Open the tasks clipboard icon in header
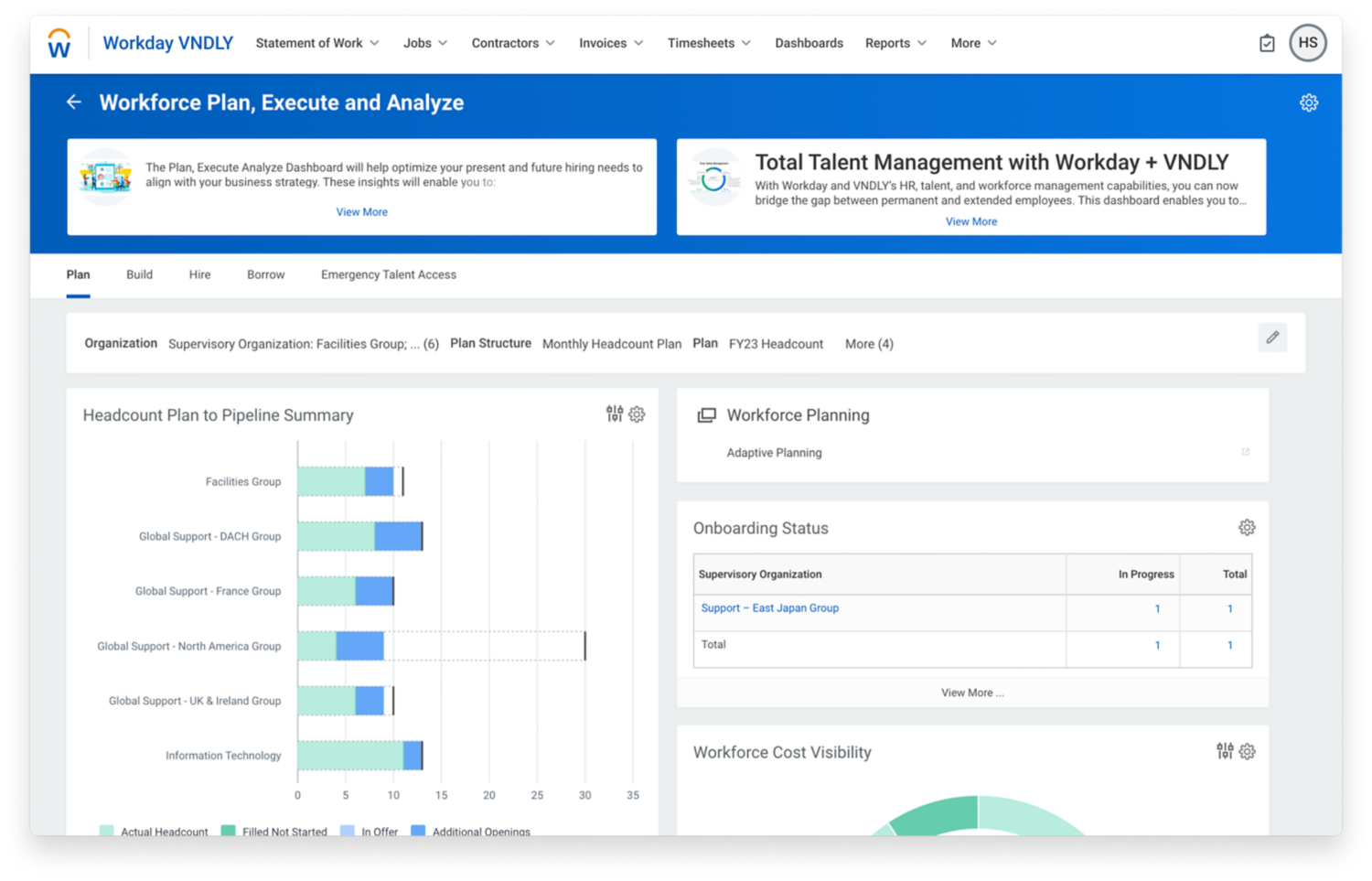The image size is (1372, 881). tap(1267, 43)
